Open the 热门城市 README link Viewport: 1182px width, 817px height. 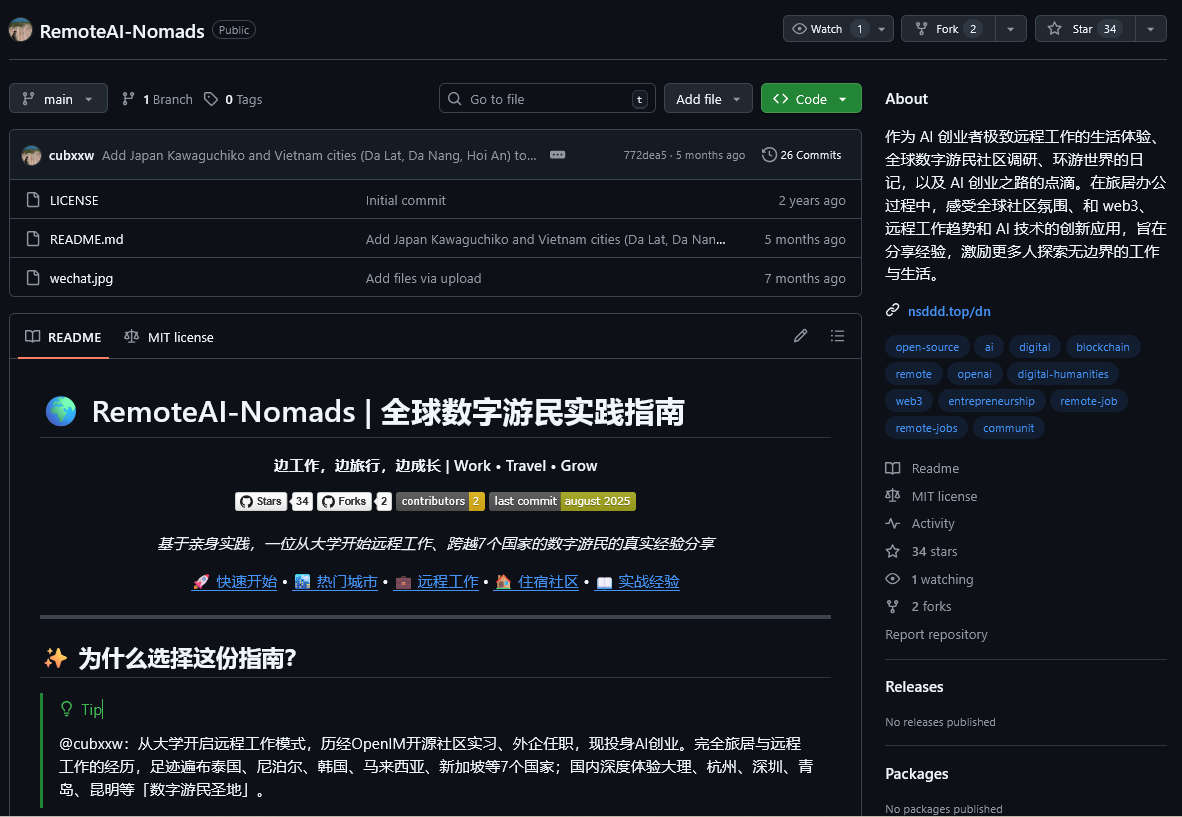click(x=335, y=582)
